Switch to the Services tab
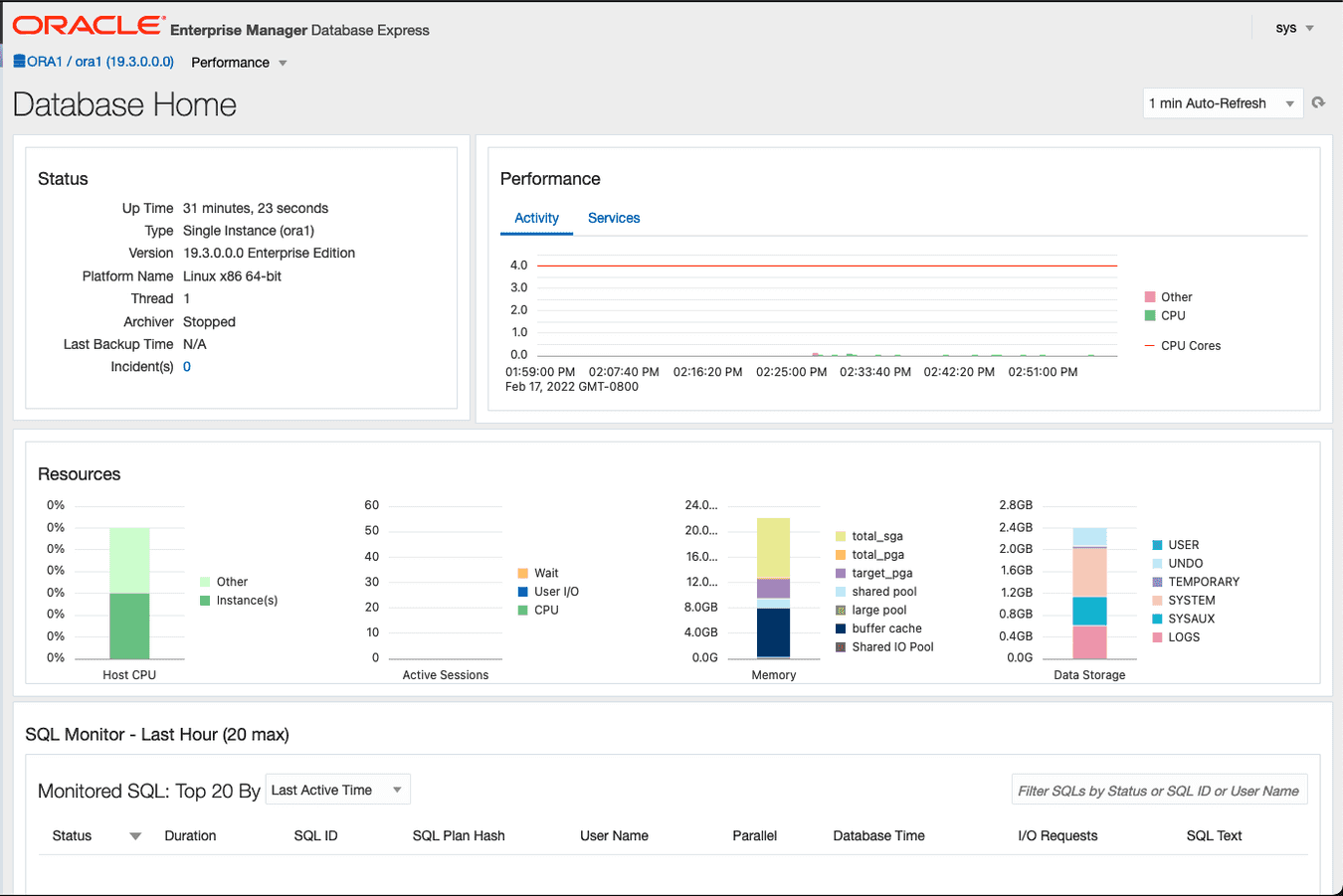The image size is (1343, 896). [x=614, y=218]
